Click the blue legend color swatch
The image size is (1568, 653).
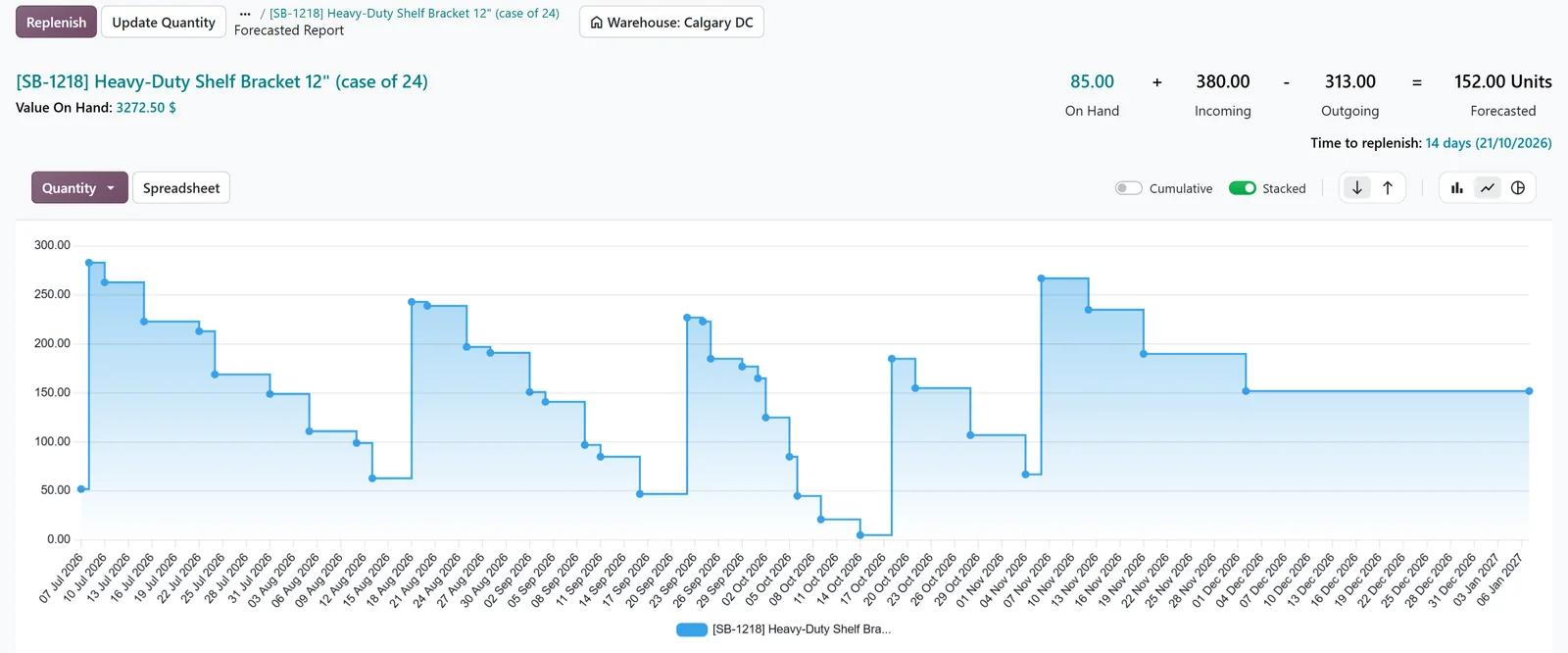click(x=692, y=629)
